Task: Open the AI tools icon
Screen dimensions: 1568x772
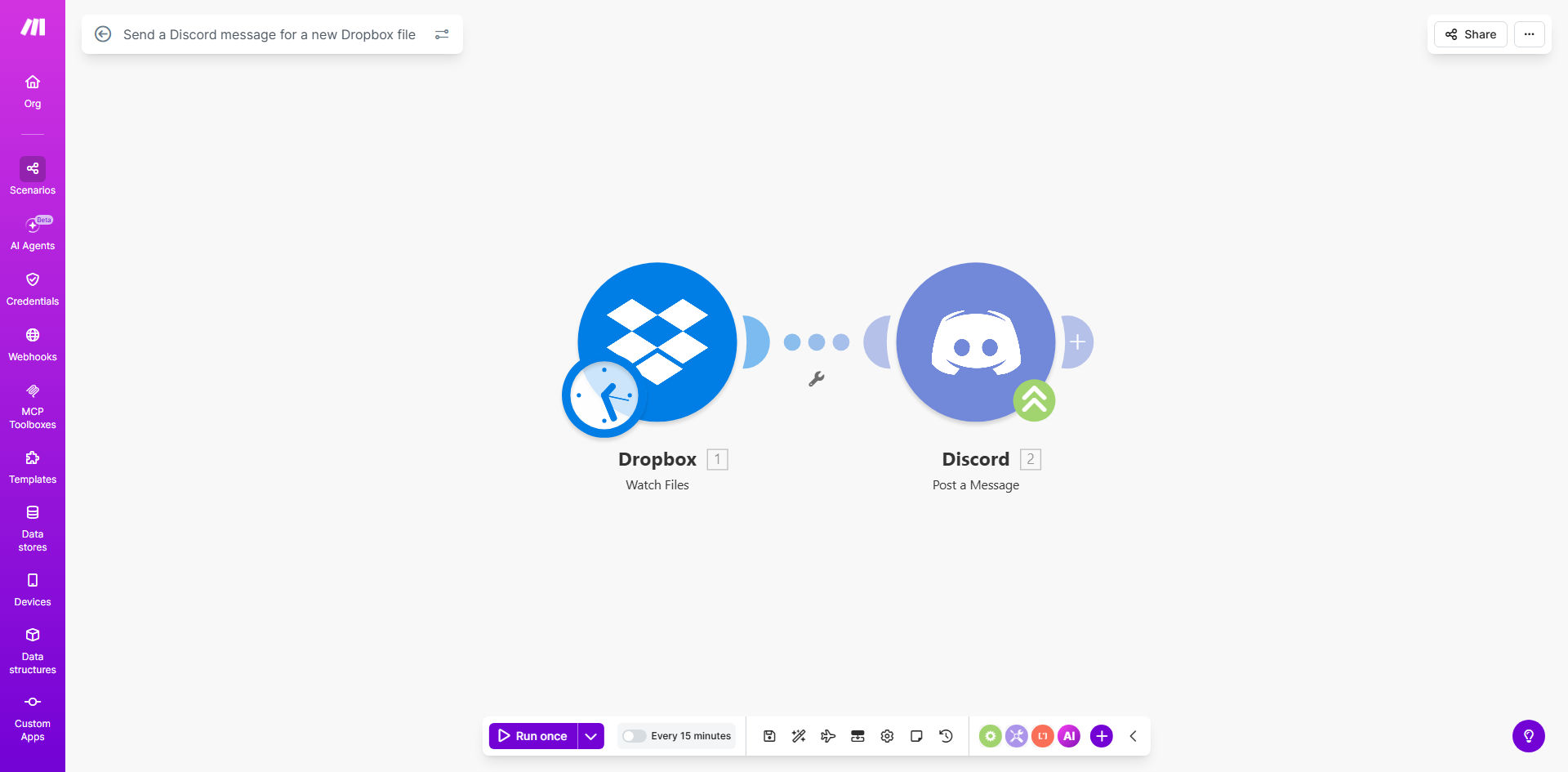Action: click(x=1069, y=736)
